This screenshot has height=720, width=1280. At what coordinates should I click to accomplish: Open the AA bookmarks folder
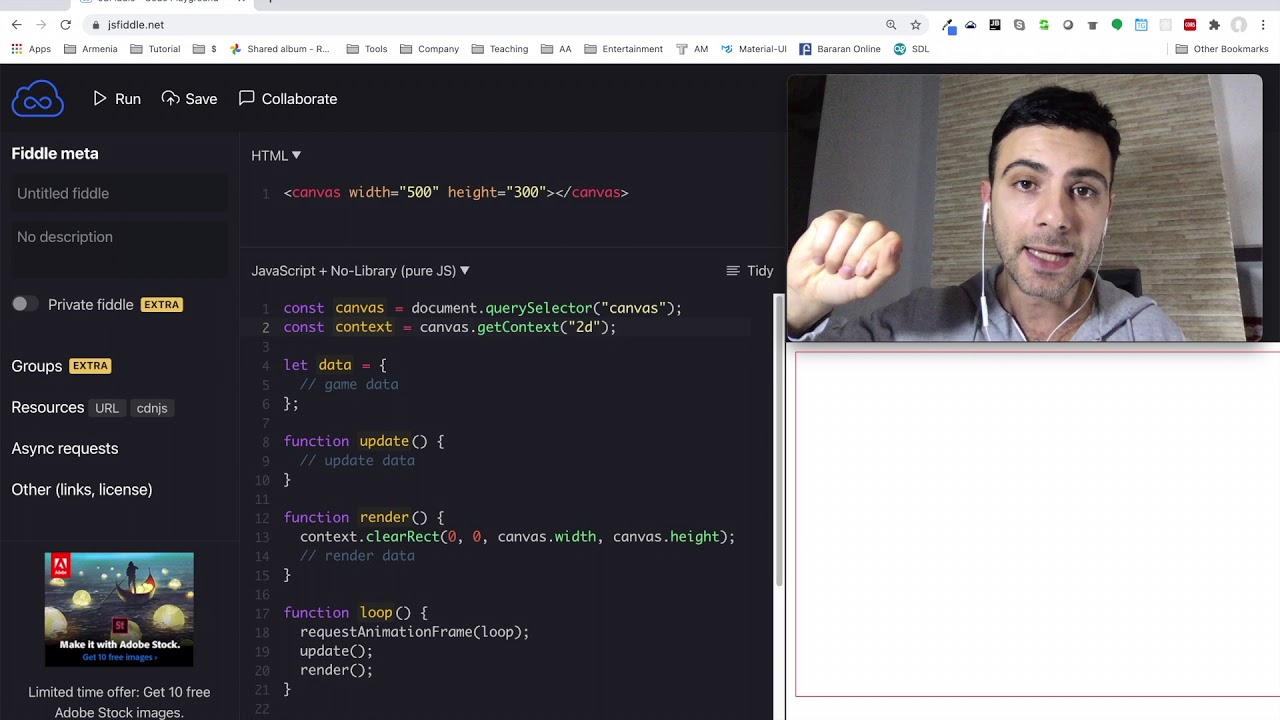pos(556,49)
